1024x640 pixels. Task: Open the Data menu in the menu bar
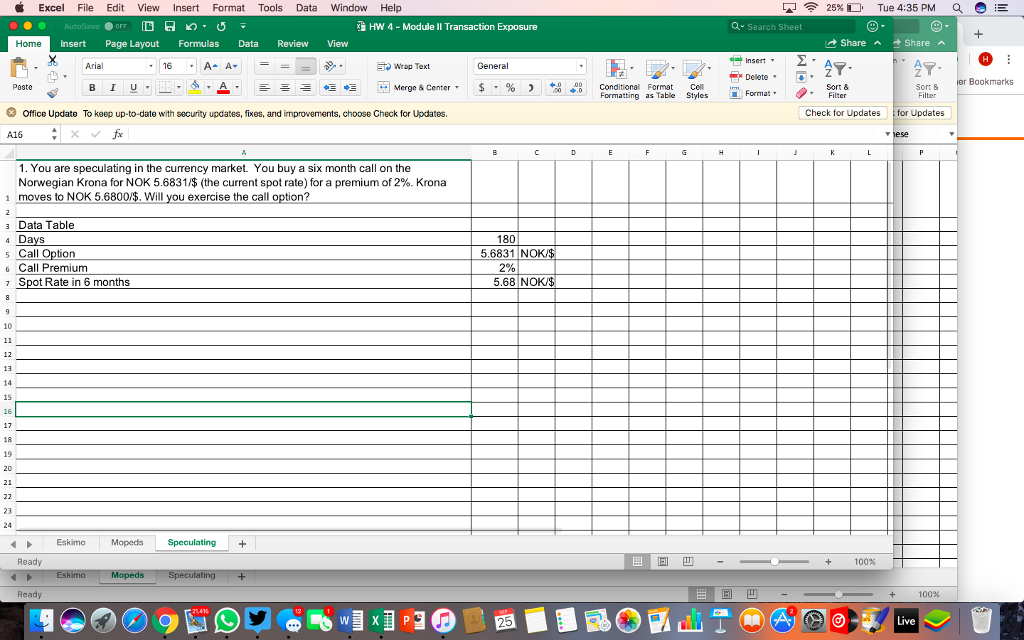pyautogui.click(x=306, y=7)
